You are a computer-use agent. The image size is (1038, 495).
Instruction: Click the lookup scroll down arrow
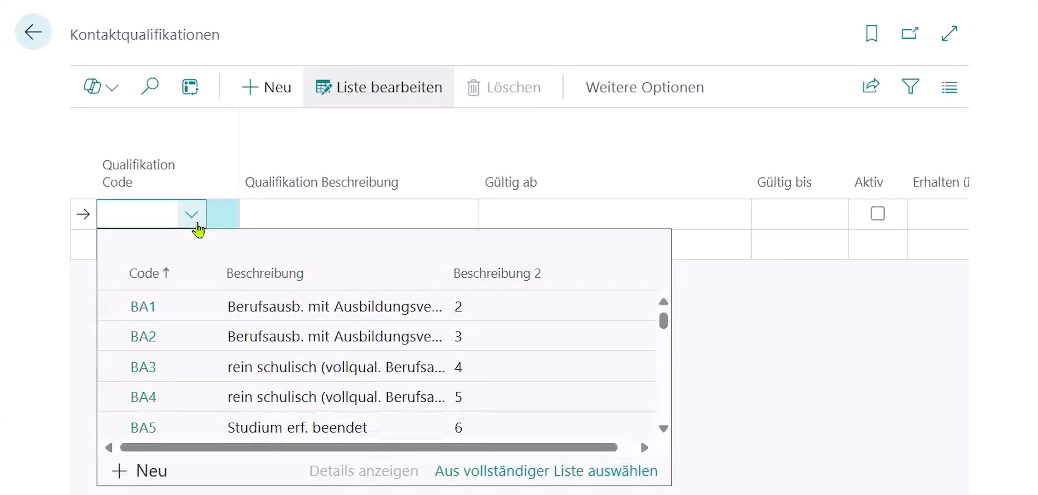point(663,429)
